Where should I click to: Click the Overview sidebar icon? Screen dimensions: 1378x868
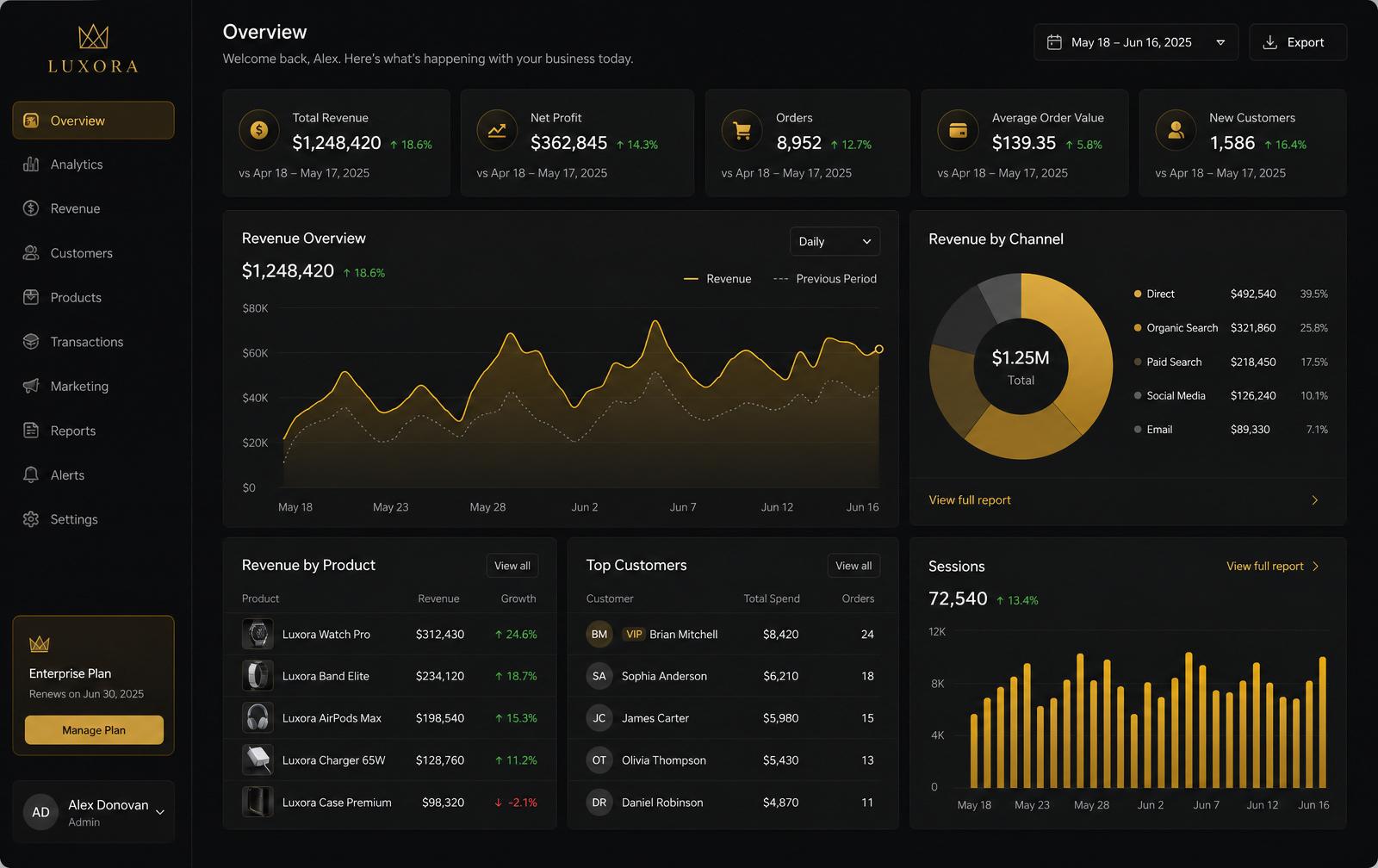(x=31, y=121)
